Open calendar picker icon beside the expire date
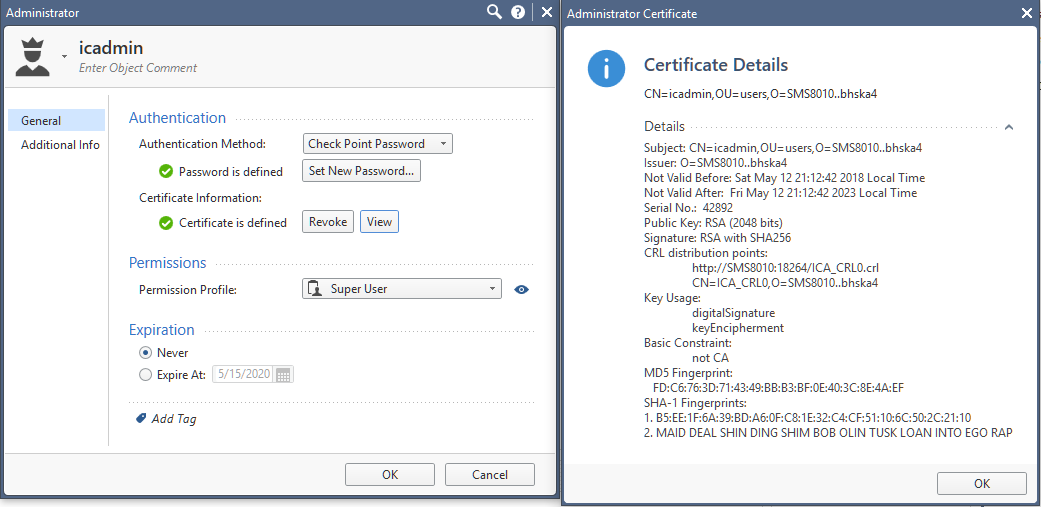The image size is (1041, 507). click(283, 374)
